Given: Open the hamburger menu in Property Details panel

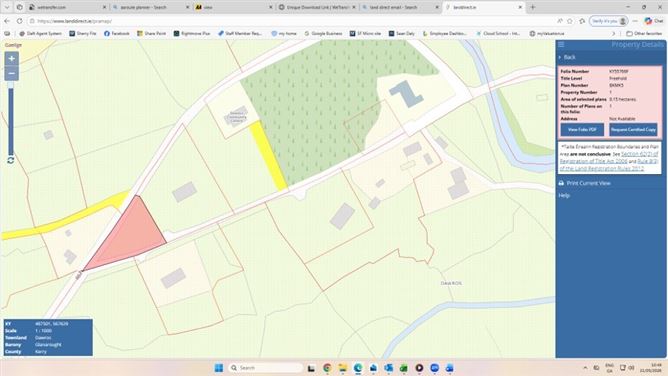Looking at the screenshot, I should pyautogui.click(x=561, y=44).
